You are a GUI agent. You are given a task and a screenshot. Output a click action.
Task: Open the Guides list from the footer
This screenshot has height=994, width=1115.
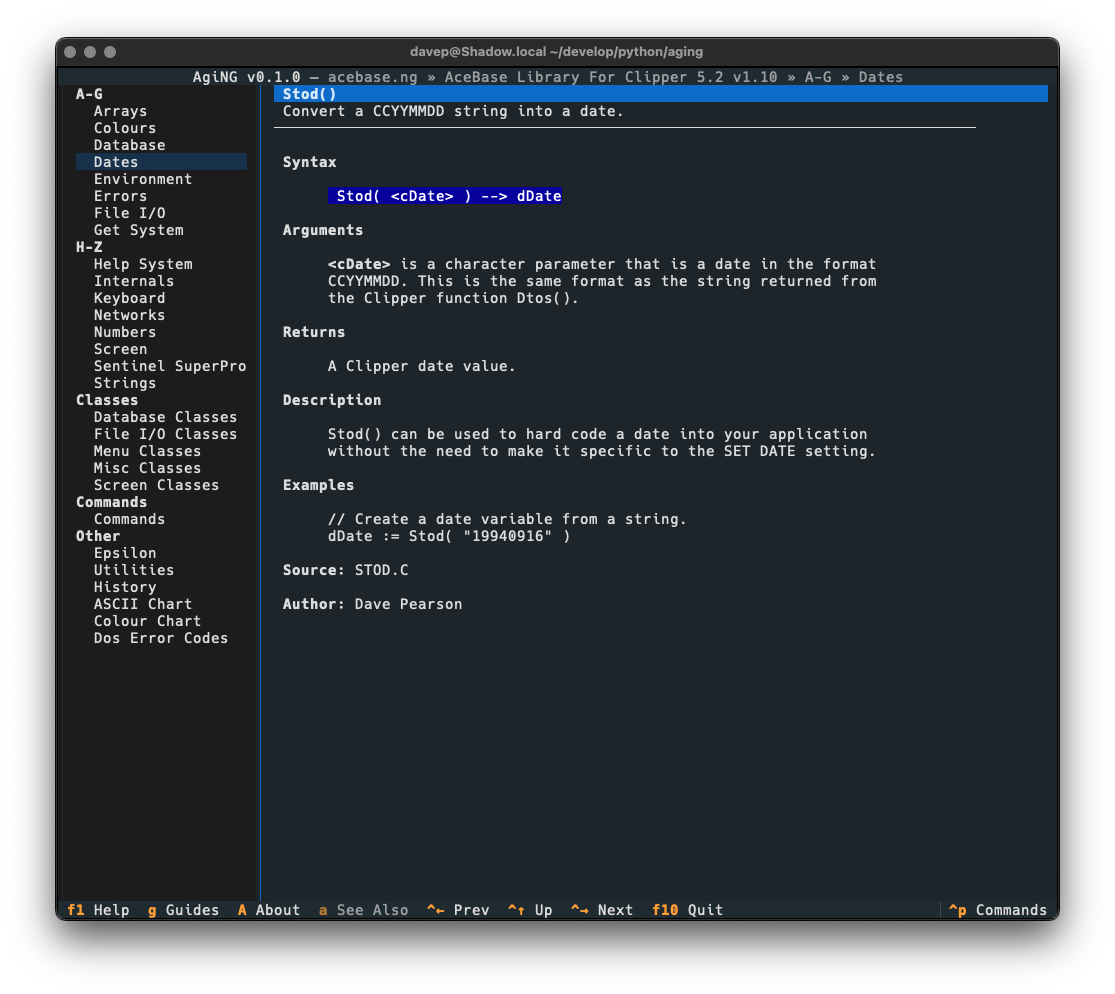pyautogui.click(x=184, y=910)
